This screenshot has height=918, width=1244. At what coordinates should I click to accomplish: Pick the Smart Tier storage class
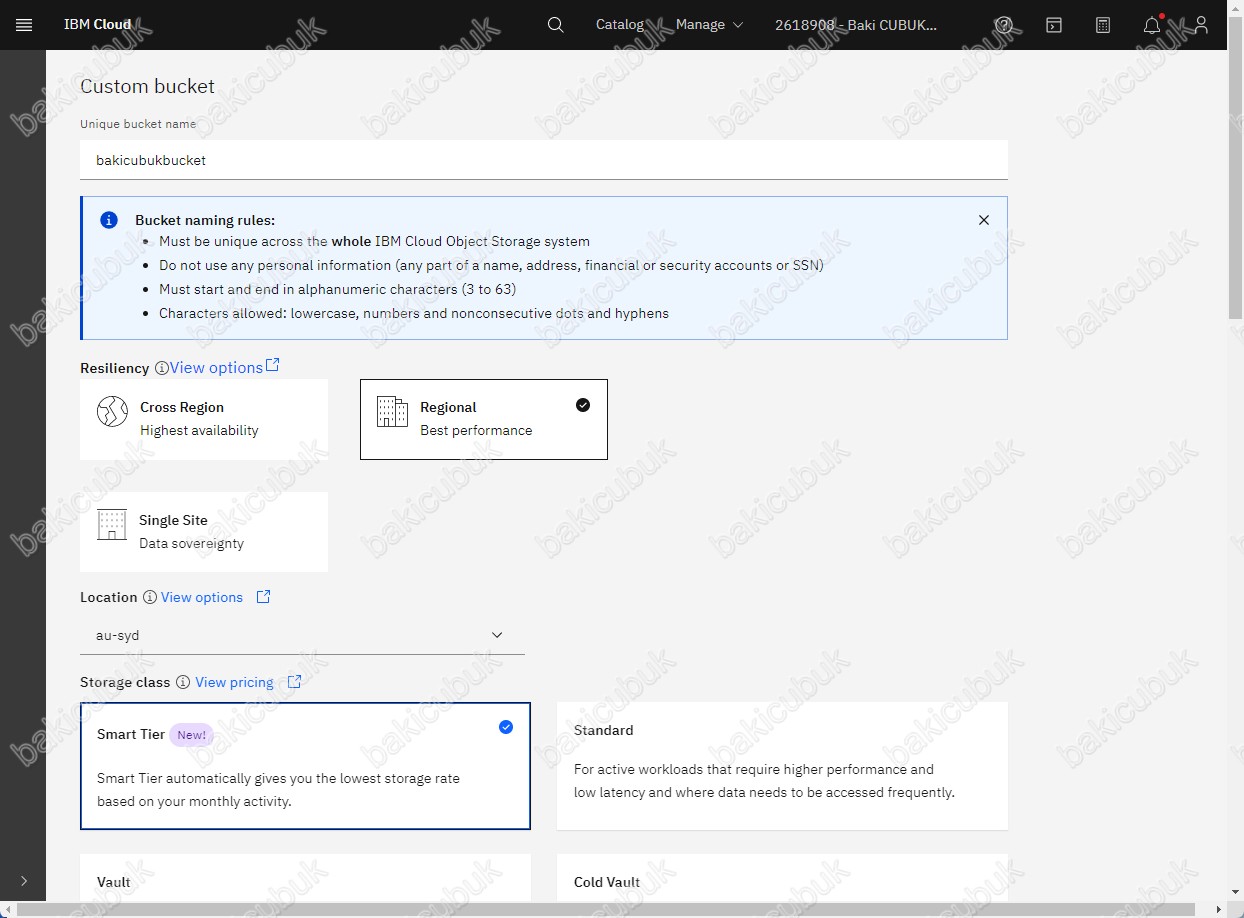click(305, 765)
